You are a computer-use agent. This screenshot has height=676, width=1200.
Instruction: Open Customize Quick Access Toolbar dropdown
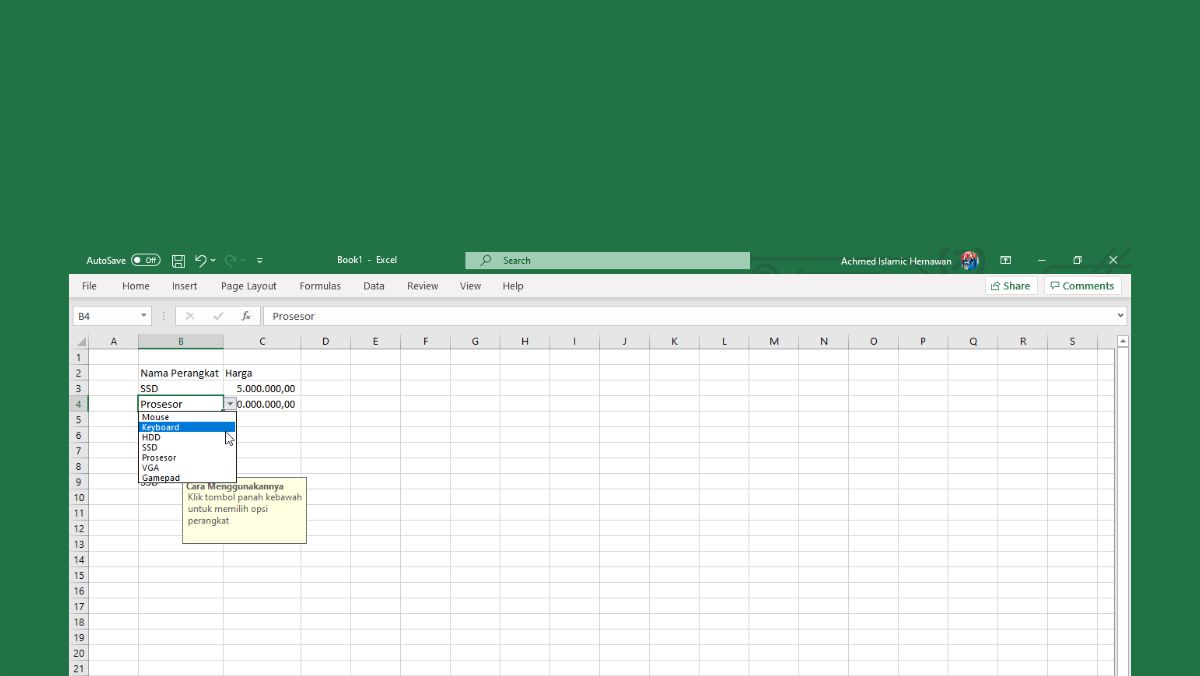pos(260,260)
